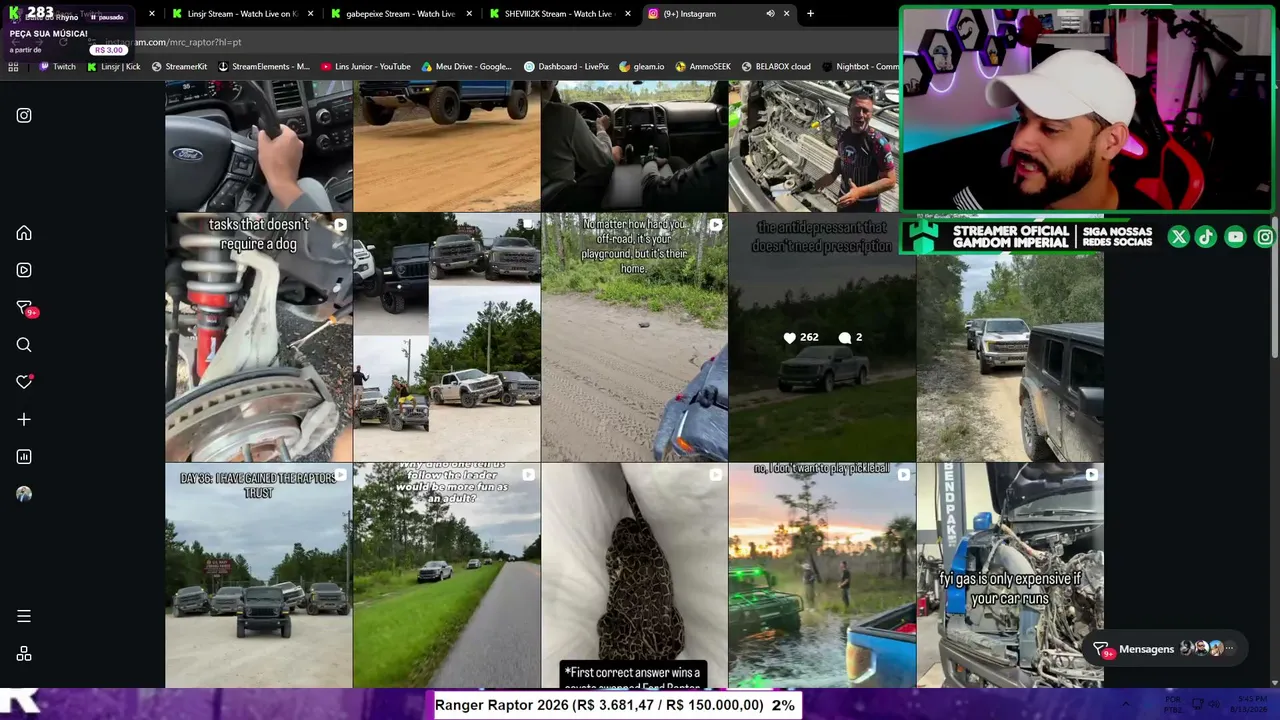Open the Instagram logo home link

click(24, 115)
